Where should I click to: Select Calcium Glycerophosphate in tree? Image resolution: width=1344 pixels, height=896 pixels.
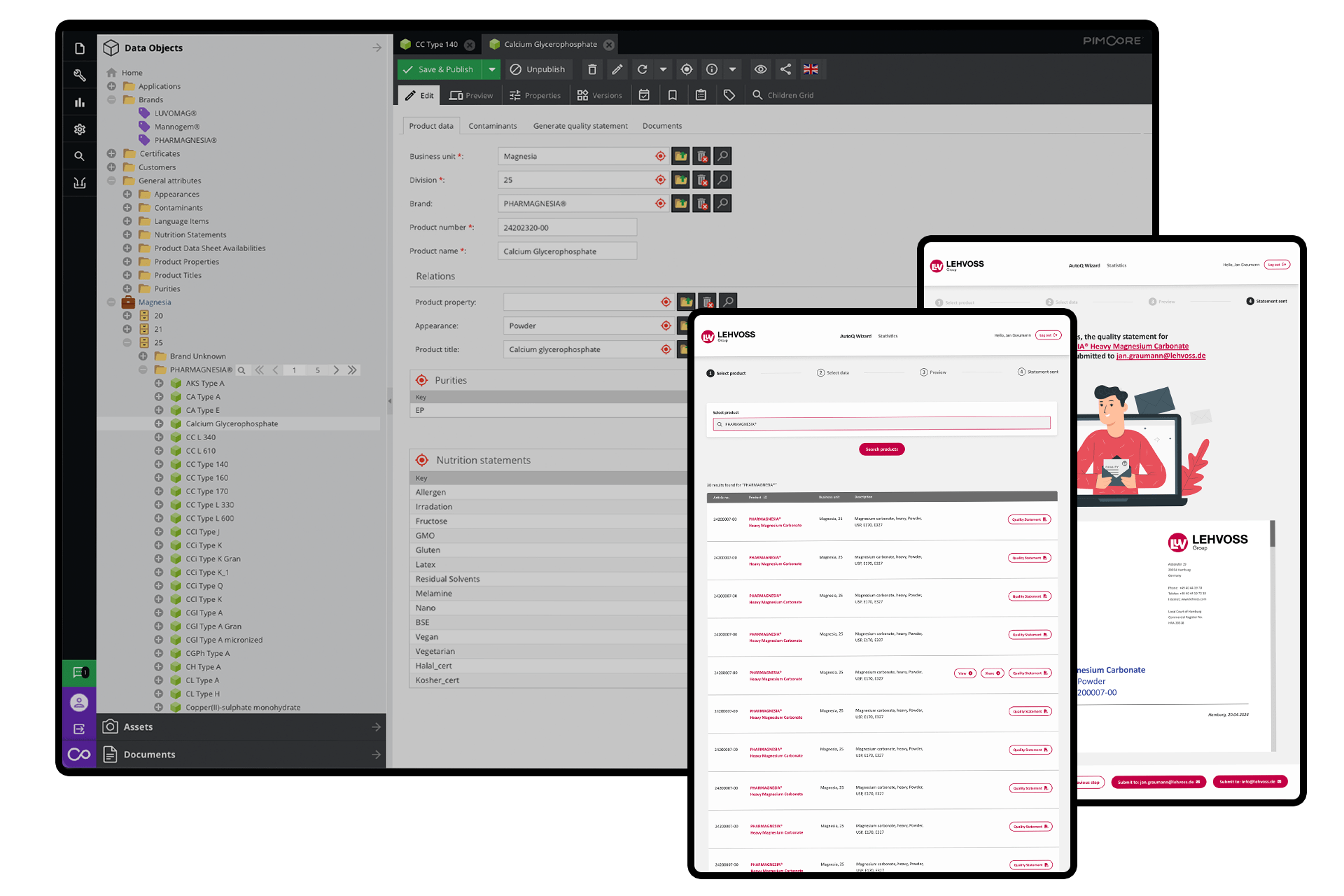232,424
